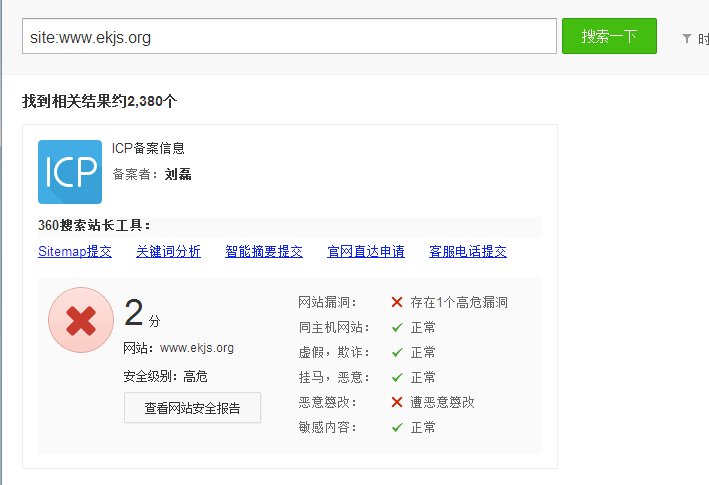Viewport: 709px width, 485px height.
Task: Click the 查看网站安全报告 button
Action: pyautogui.click(x=193, y=408)
